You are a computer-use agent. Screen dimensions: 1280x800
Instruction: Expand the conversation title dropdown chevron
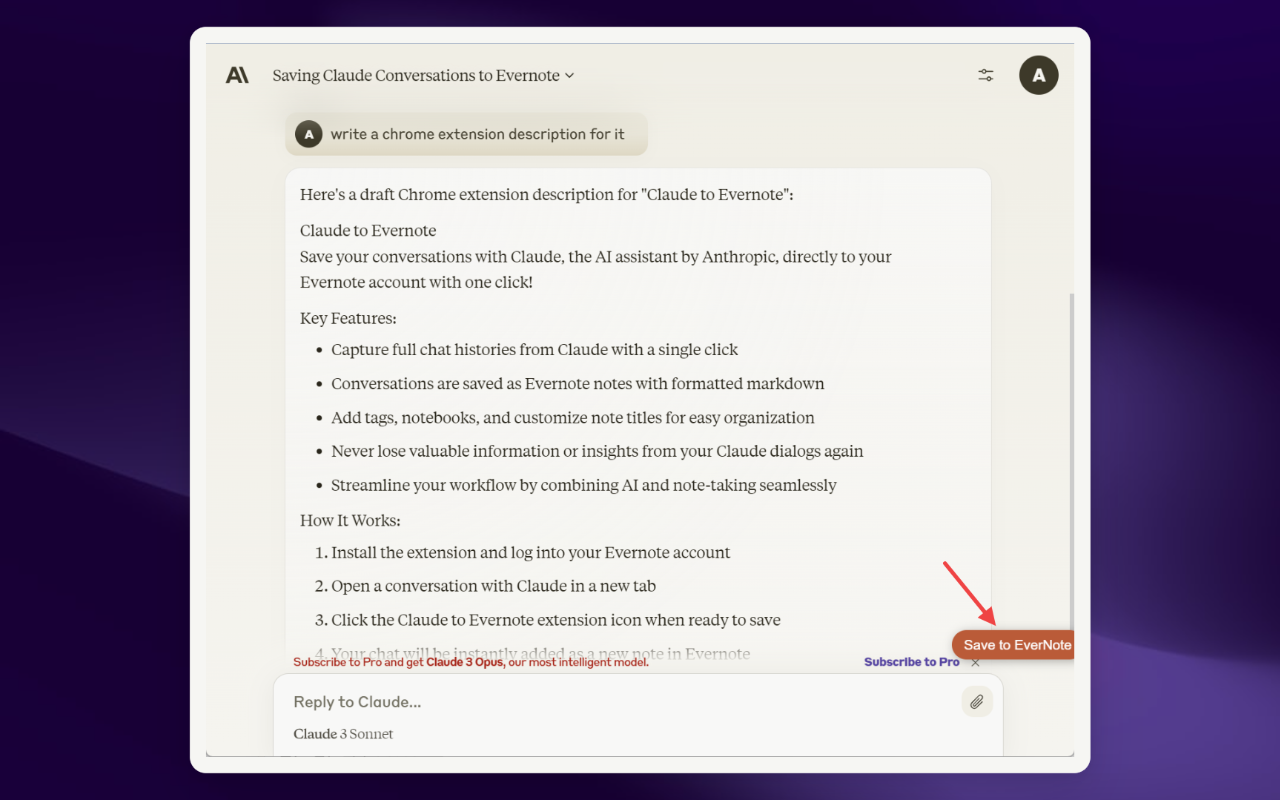[570, 76]
